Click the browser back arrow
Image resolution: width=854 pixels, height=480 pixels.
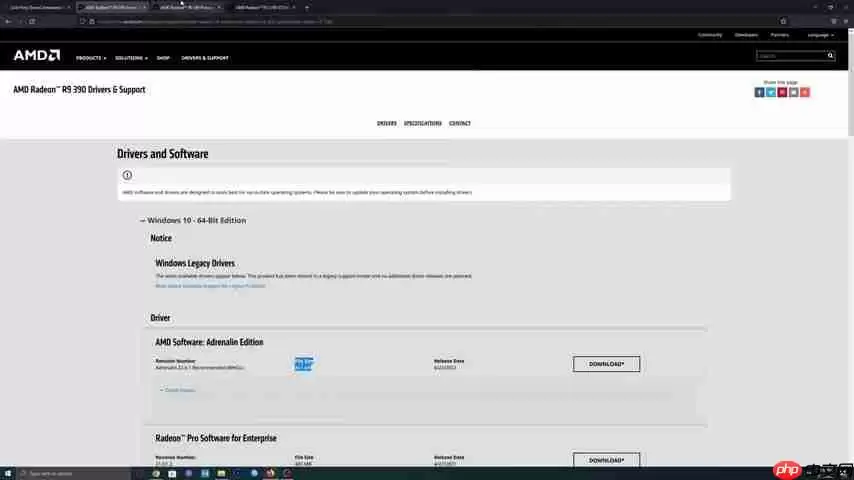[8, 21]
